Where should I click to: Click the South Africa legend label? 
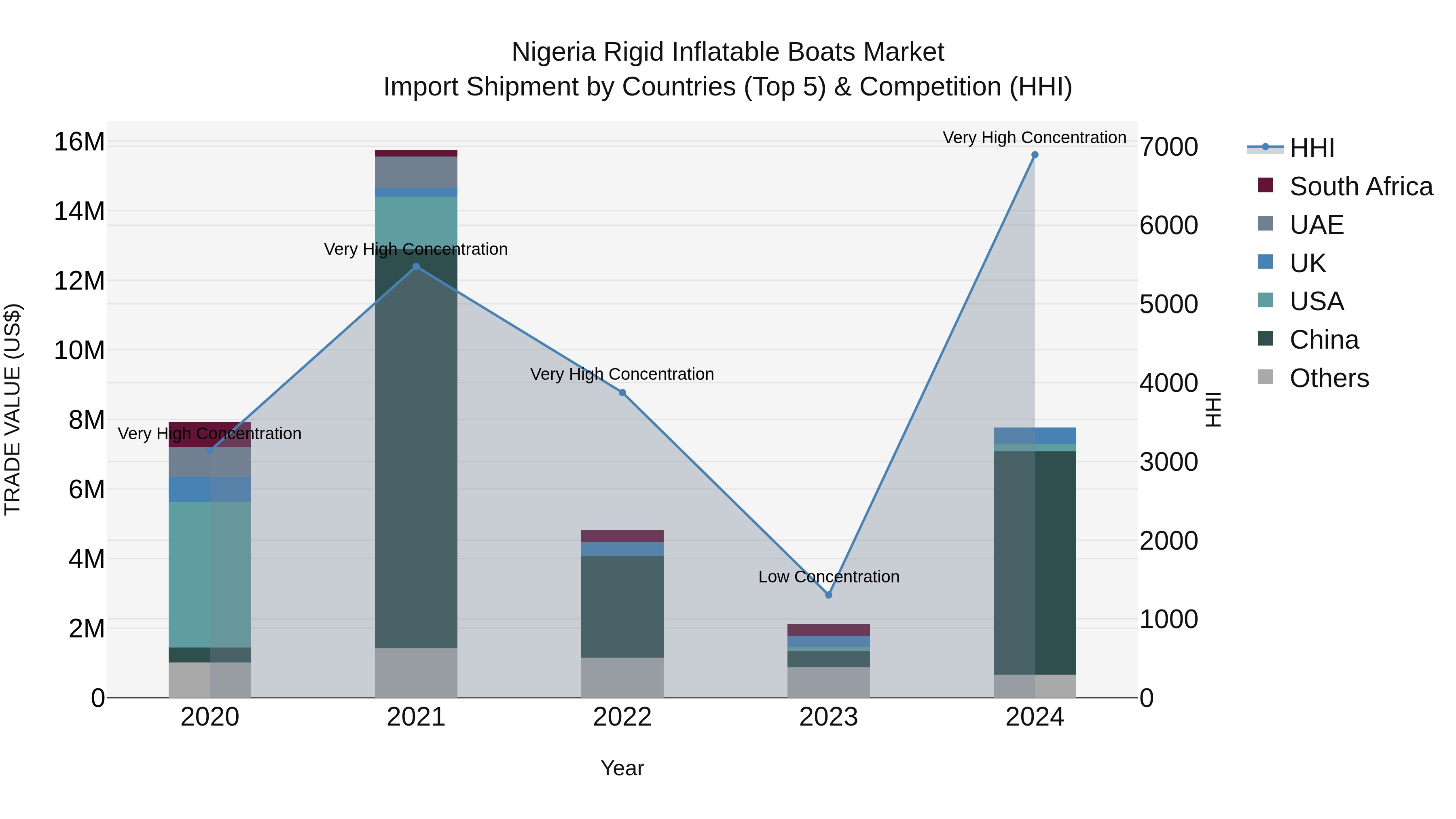coord(1361,186)
